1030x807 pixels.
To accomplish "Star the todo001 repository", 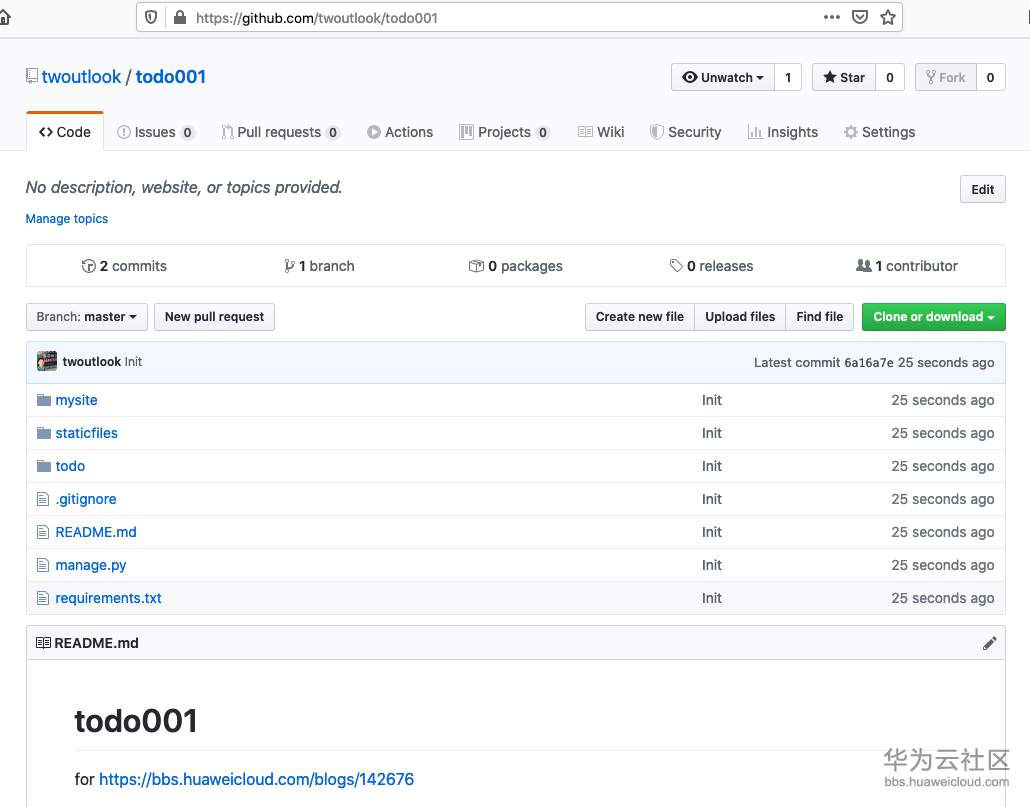I will tap(843, 77).
